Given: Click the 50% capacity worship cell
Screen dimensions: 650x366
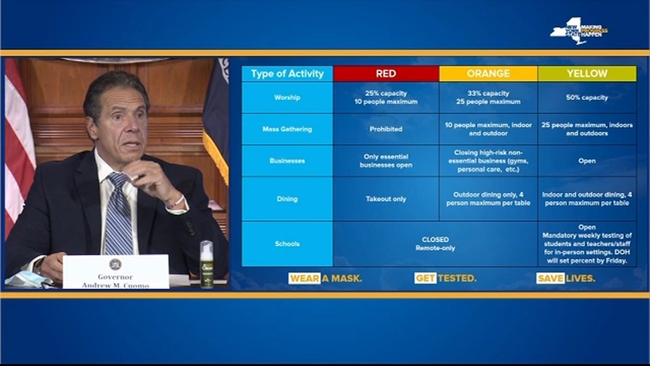Looking at the screenshot, I should [x=587, y=97].
